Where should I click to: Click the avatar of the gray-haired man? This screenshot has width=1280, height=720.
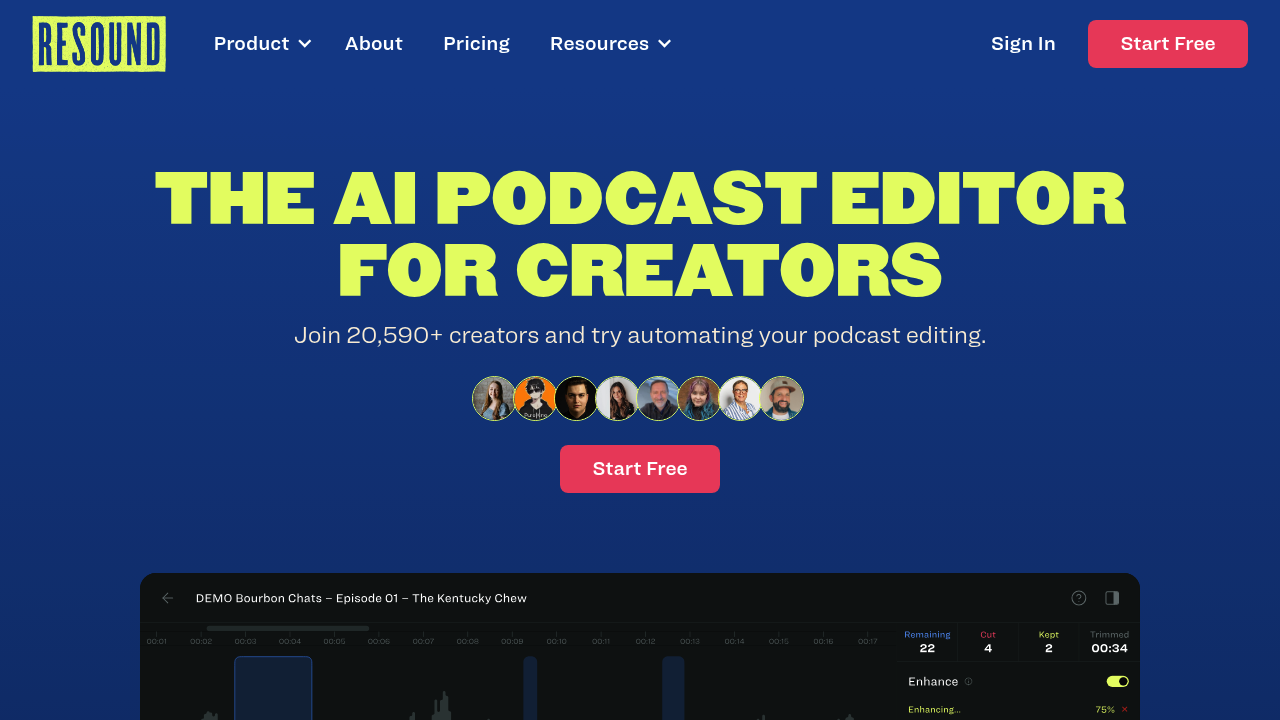pos(658,398)
